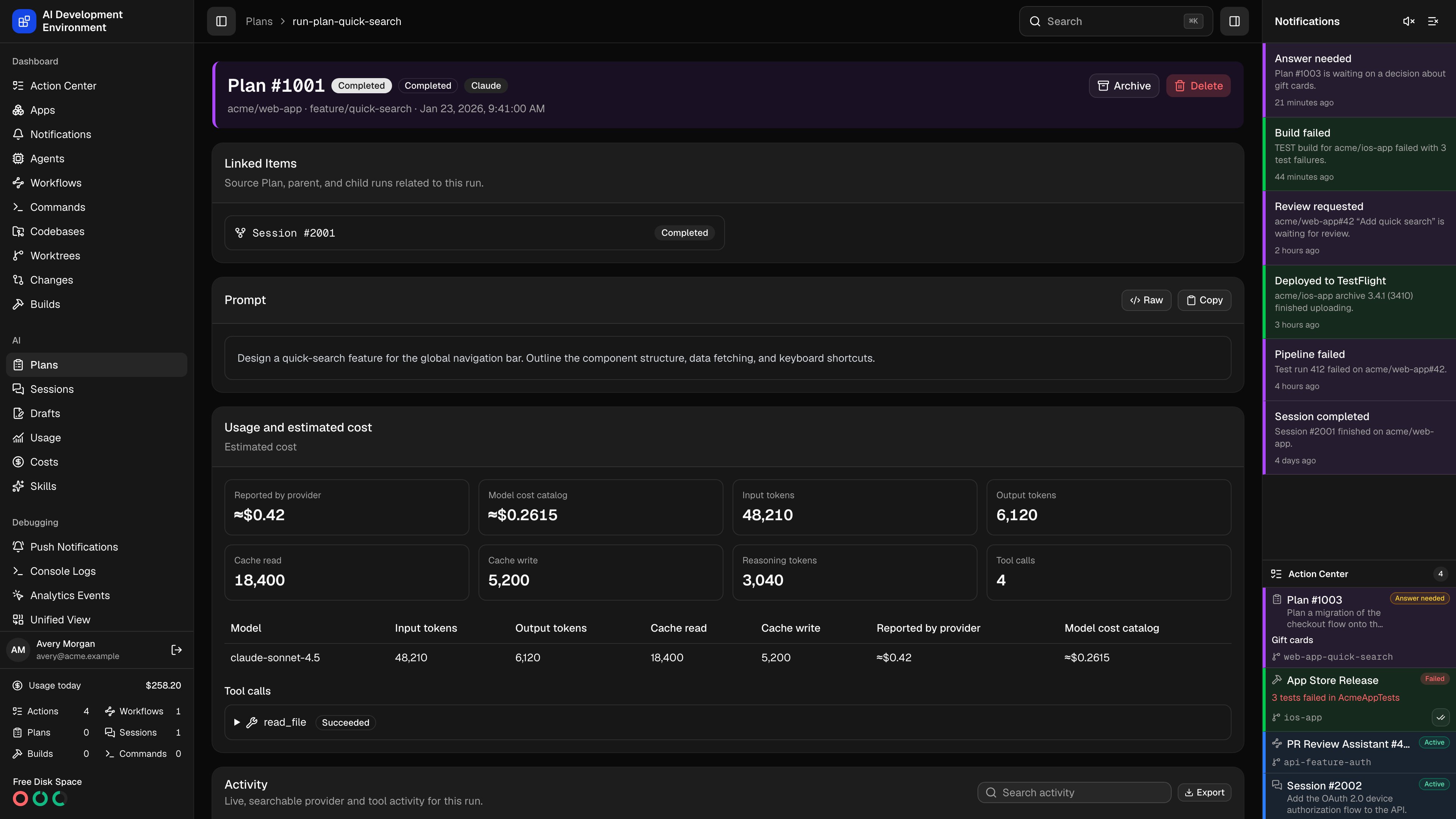The image size is (1456, 819).
Task: Click the Codebases sidebar icon
Action: [18, 232]
